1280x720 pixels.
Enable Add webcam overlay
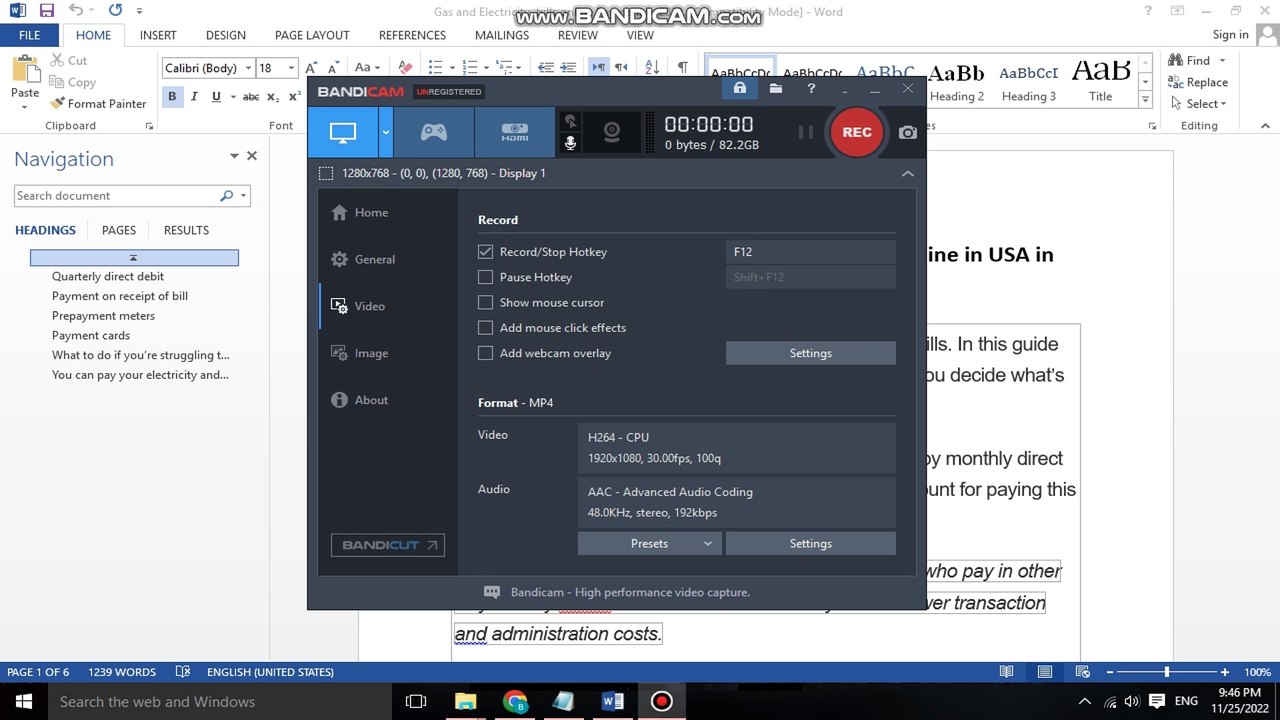(x=486, y=353)
